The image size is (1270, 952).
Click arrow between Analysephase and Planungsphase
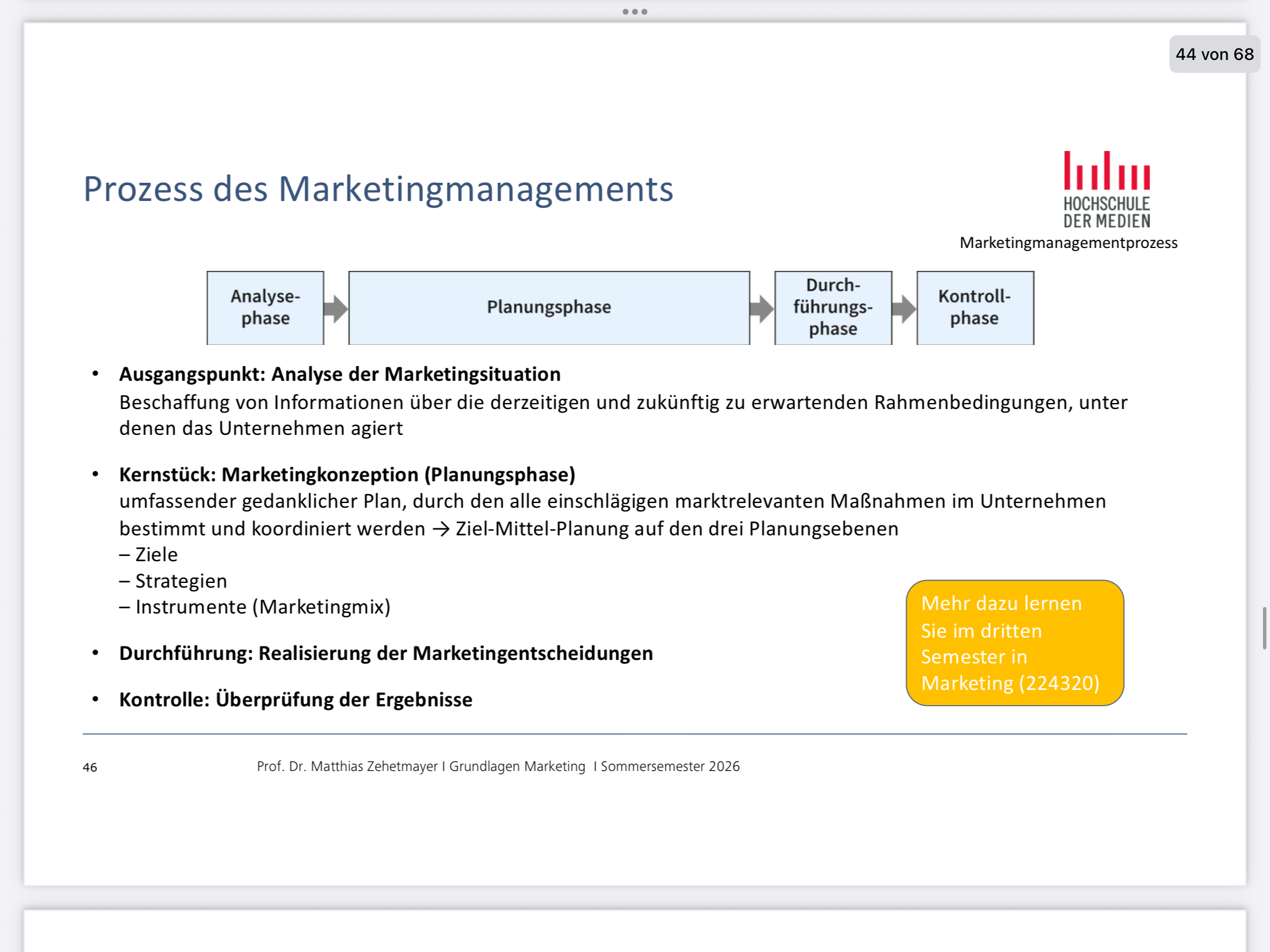[336, 308]
